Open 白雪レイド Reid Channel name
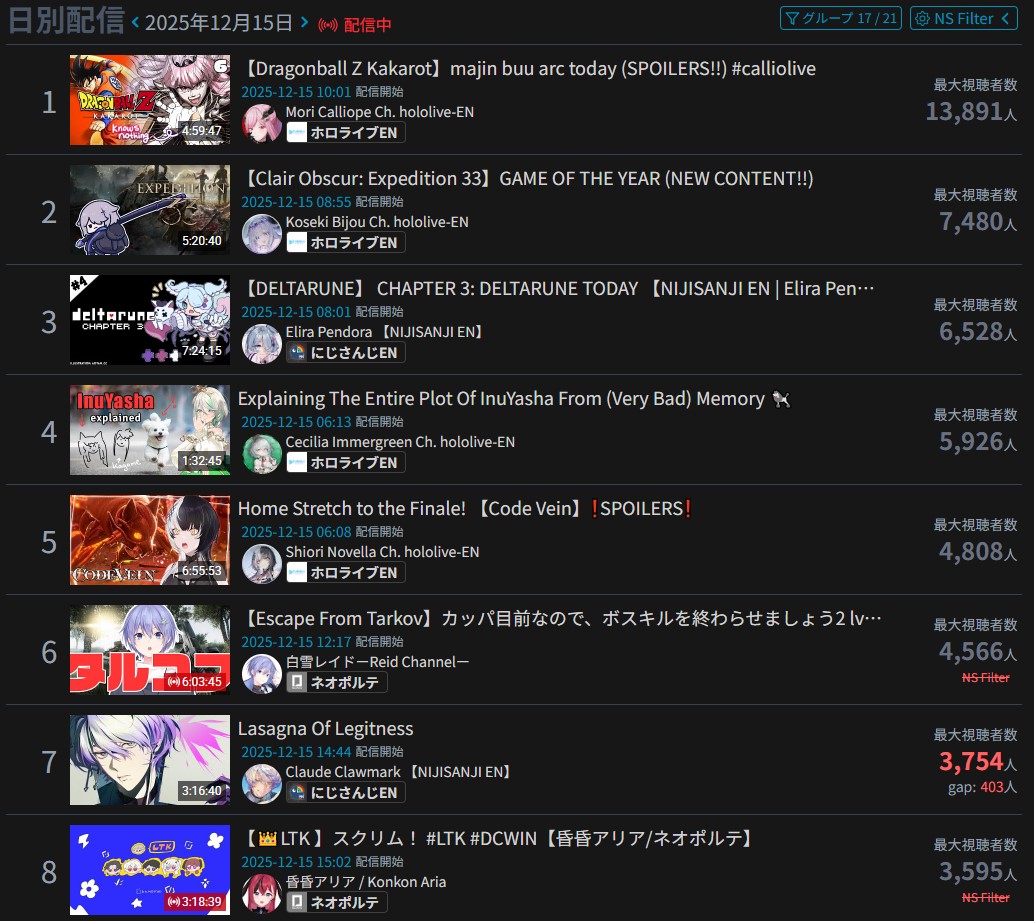The image size is (1034, 921). [377, 663]
